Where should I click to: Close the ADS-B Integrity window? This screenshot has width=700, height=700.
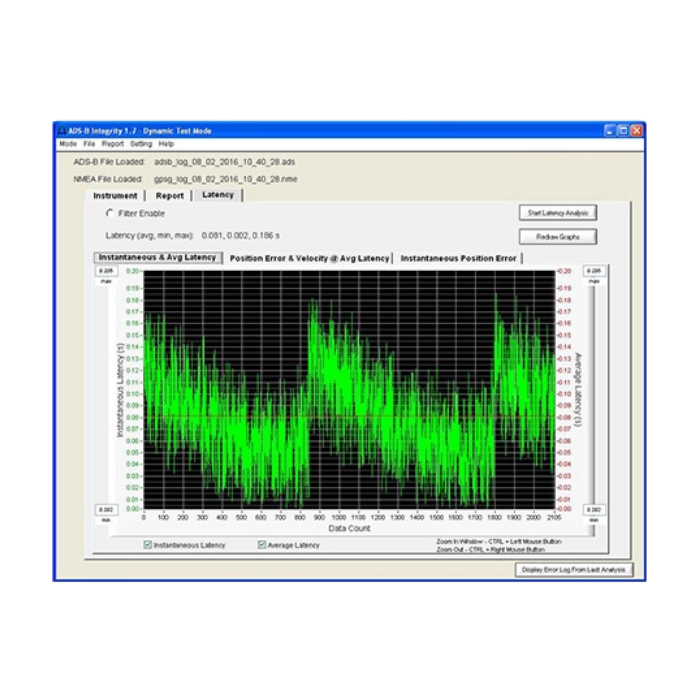click(x=637, y=130)
